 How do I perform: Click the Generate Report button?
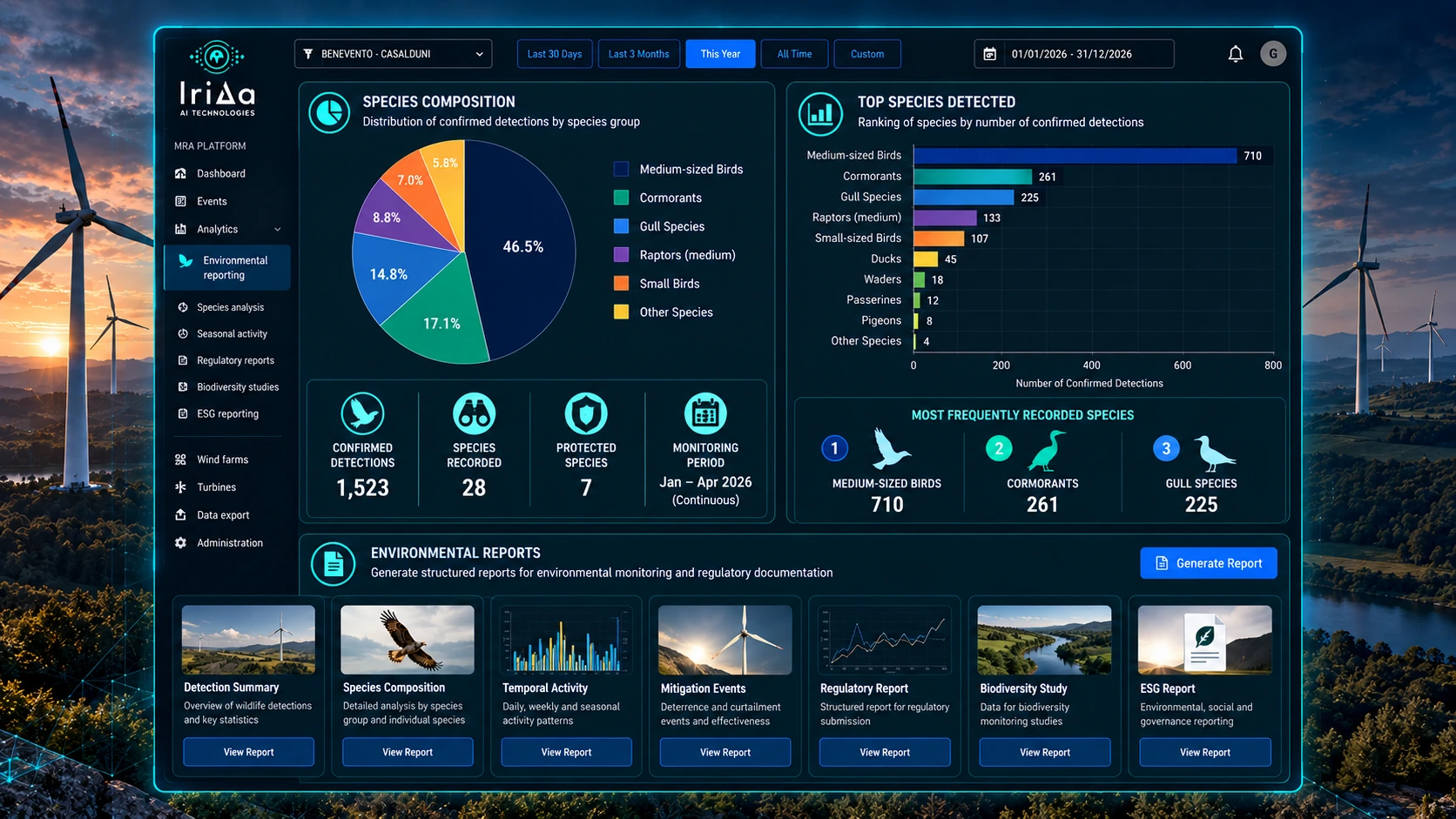tap(1209, 563)
